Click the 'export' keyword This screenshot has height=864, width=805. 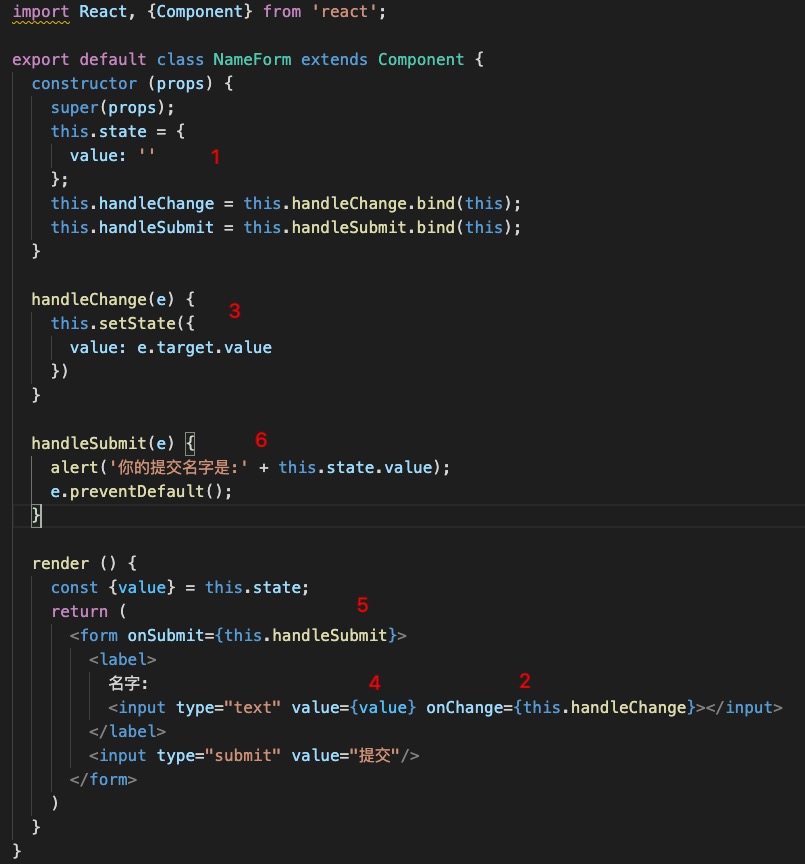click(41, 60)
